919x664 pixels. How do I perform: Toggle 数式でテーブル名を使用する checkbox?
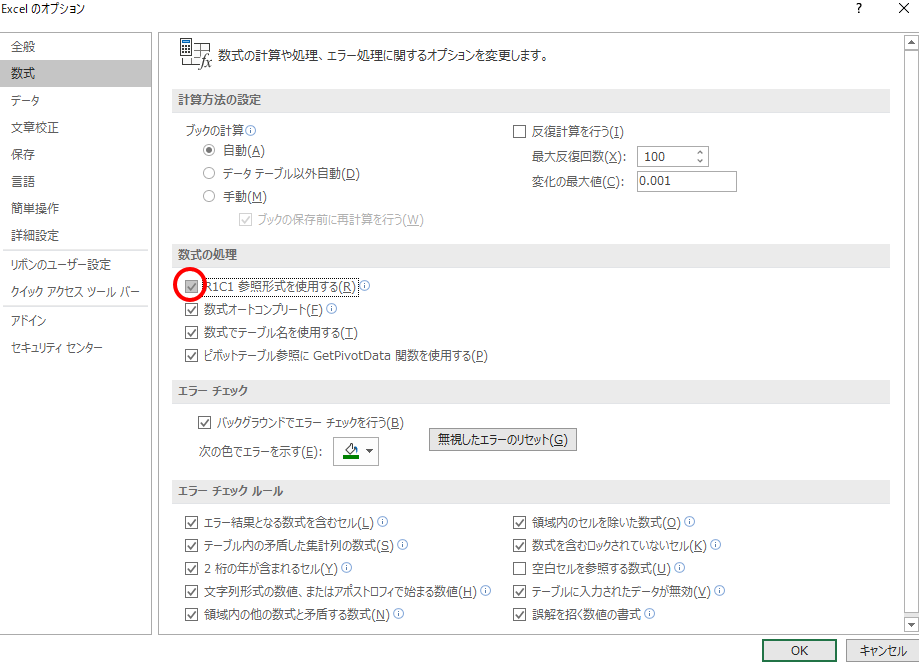click(191, 332)
